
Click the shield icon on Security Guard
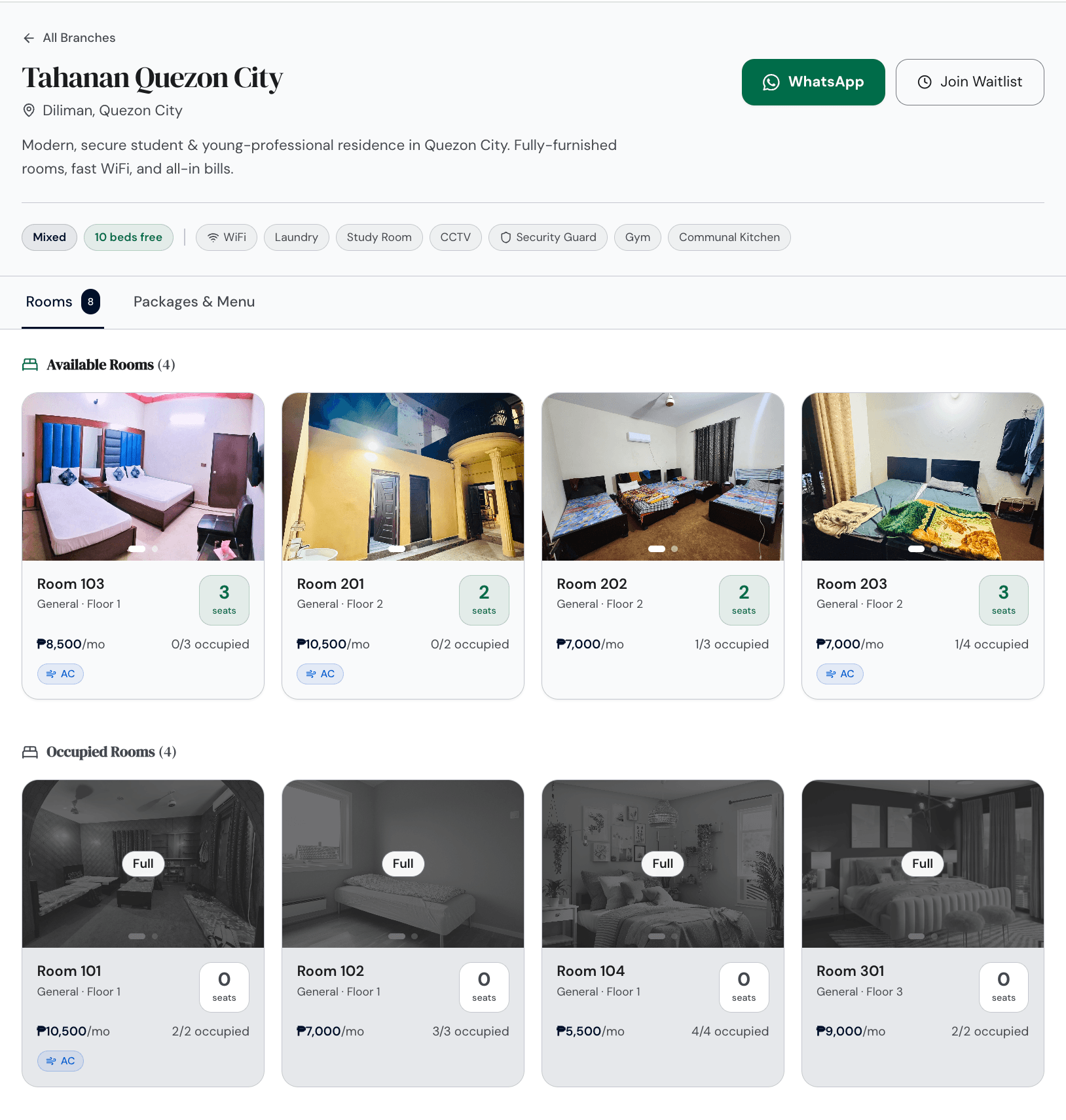505,238
